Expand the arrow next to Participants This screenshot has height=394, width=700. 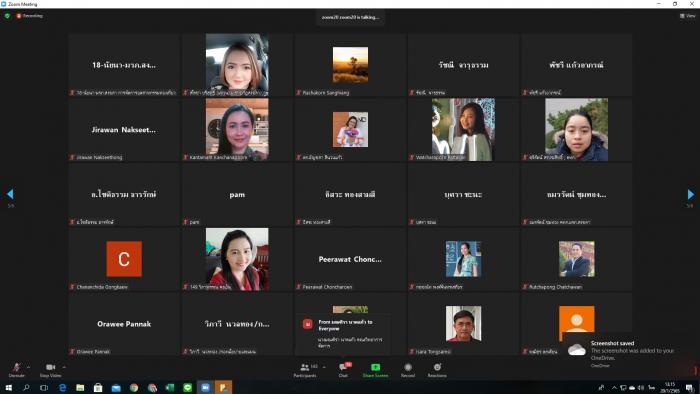click(325, 367)
